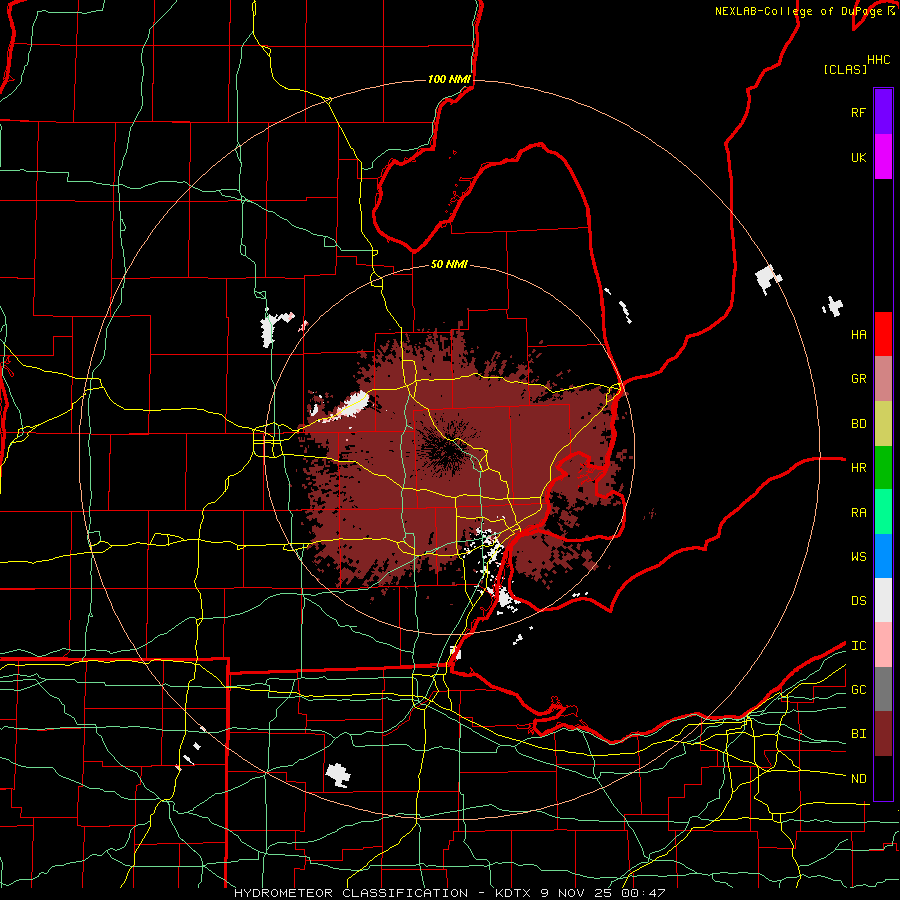Image resolution: width=900 pixels, height=900 pixels.
Task: Click the BI dark red legend swatch
Action: tap(883, 734)
